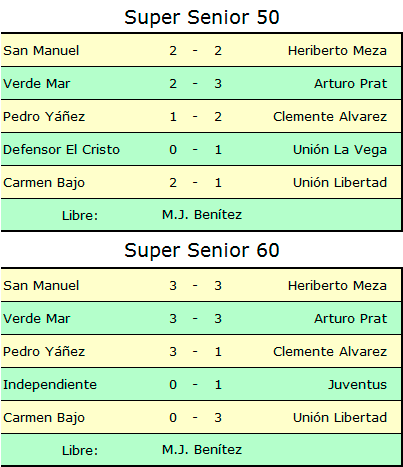Click M.J. Benítez in Super Senior 50

[x=202, y=215]
